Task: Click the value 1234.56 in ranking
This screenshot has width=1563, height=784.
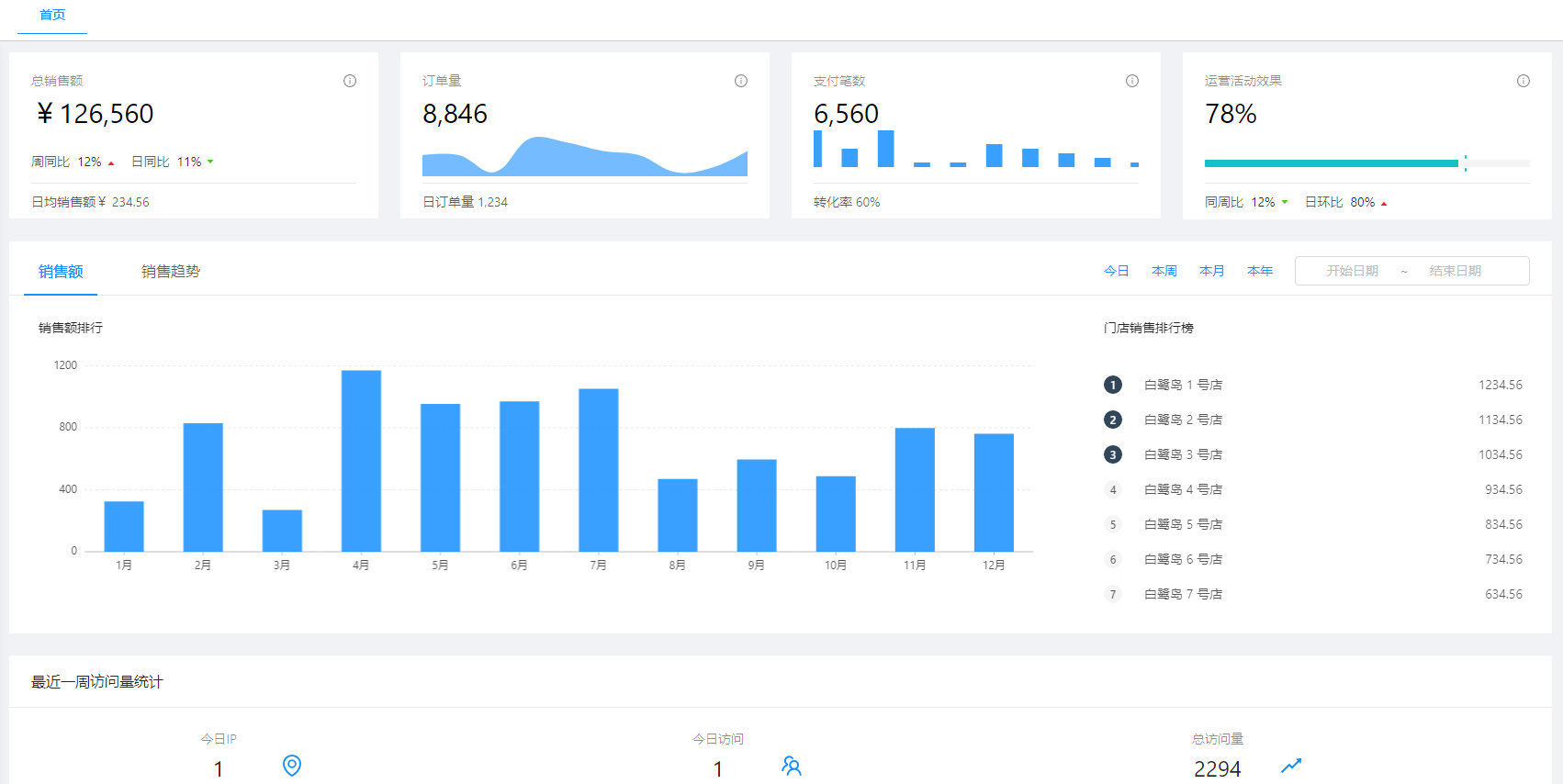Action: point(1501,385)
